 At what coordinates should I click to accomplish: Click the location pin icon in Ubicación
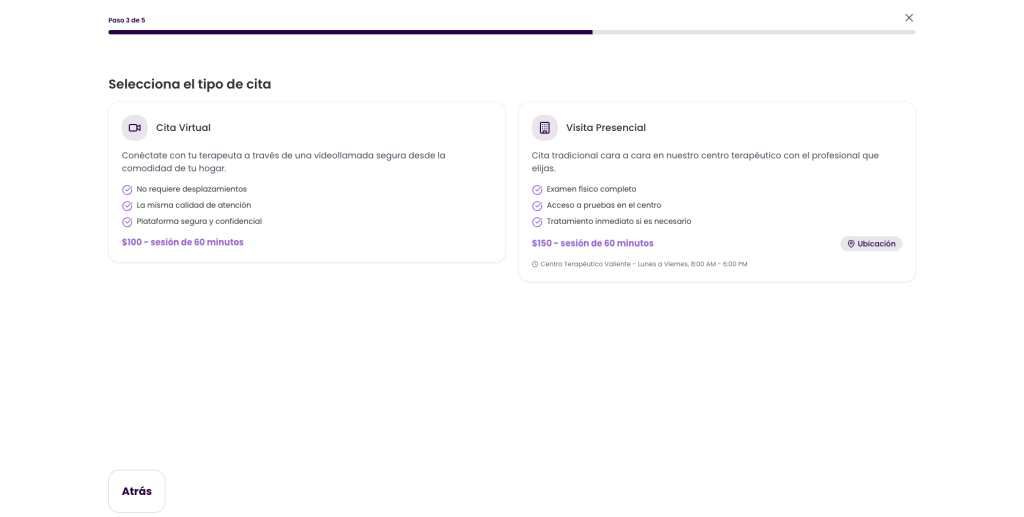point(851,244)
